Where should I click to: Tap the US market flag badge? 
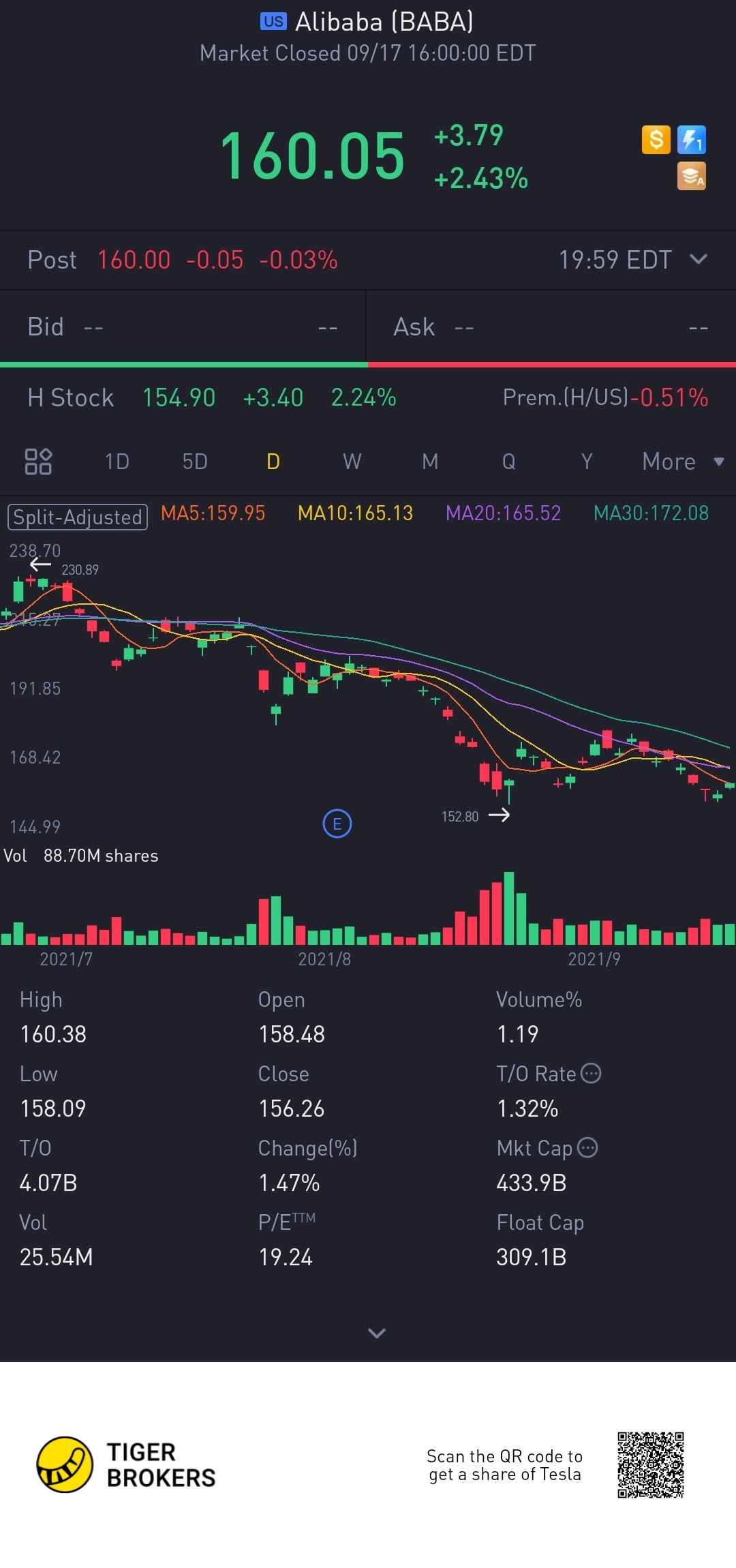[273, 22]
